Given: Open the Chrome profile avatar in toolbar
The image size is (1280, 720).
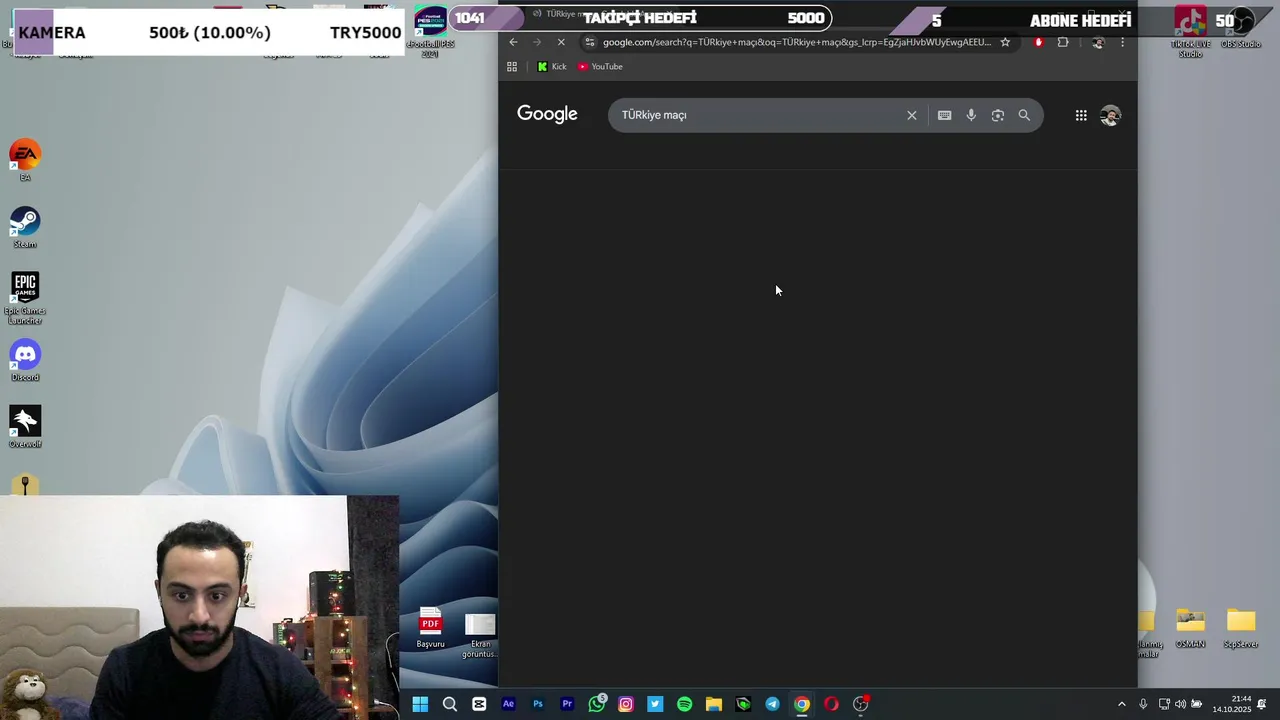Looking at the screenshot, I should 1098,42.
